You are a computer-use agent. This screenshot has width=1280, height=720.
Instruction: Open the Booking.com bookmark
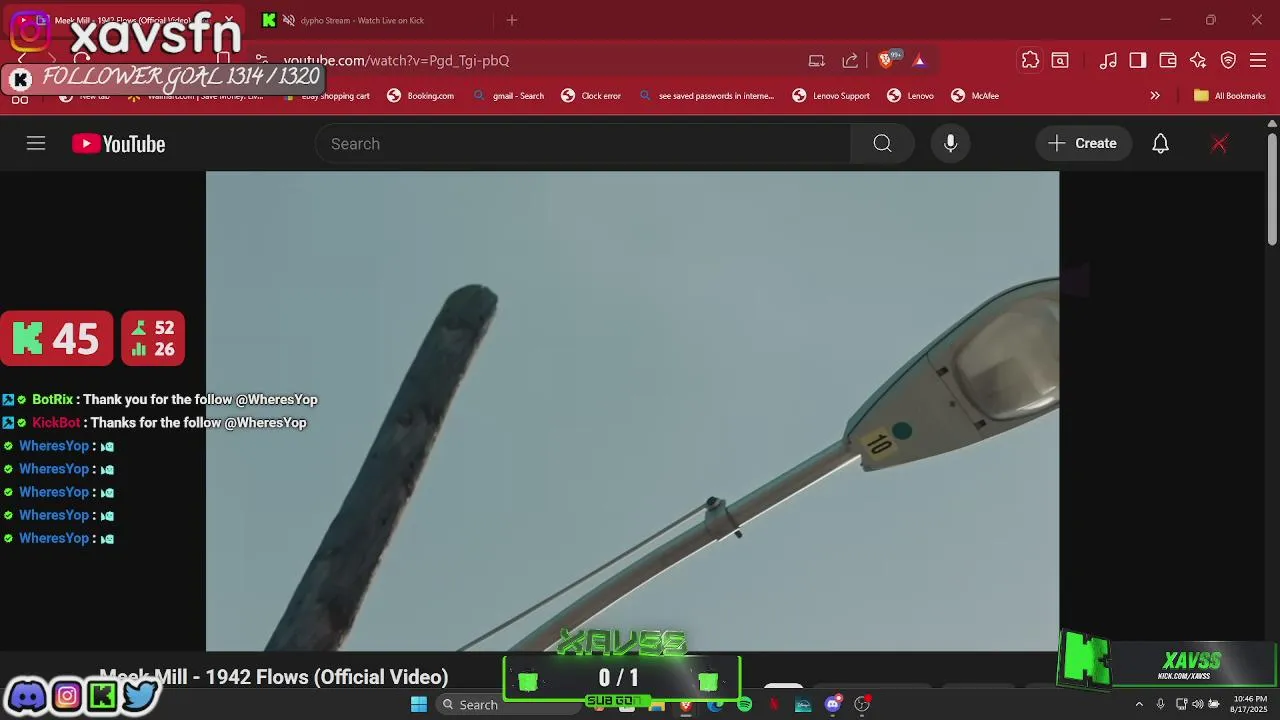pos(420,96)
